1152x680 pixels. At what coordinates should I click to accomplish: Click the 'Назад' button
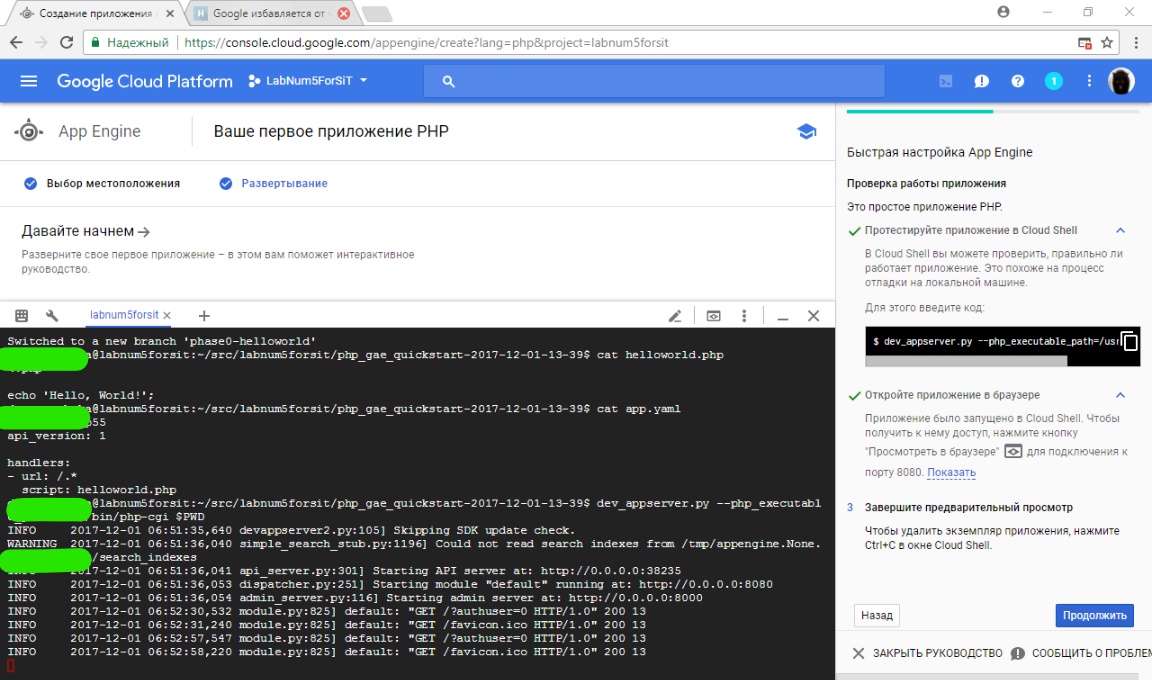pos(876,615)
